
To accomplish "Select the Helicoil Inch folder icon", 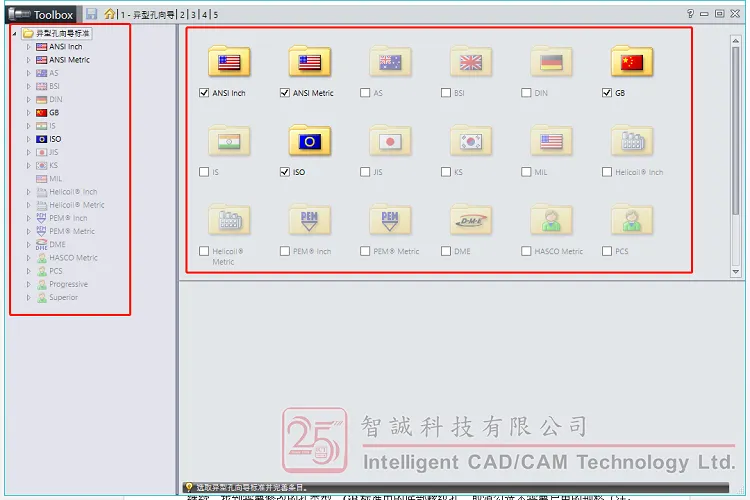I will point(632,141).
